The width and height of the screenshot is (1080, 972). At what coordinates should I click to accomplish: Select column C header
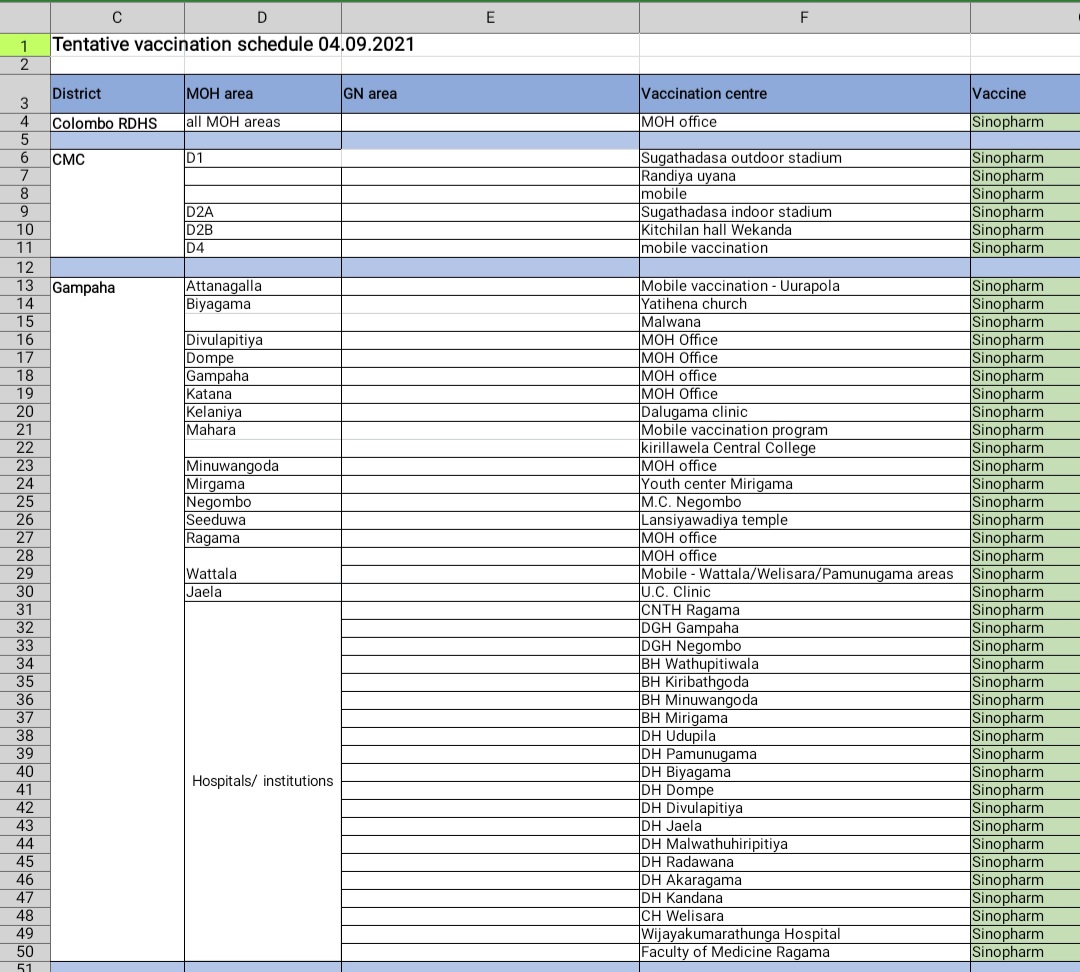point(117,17)
